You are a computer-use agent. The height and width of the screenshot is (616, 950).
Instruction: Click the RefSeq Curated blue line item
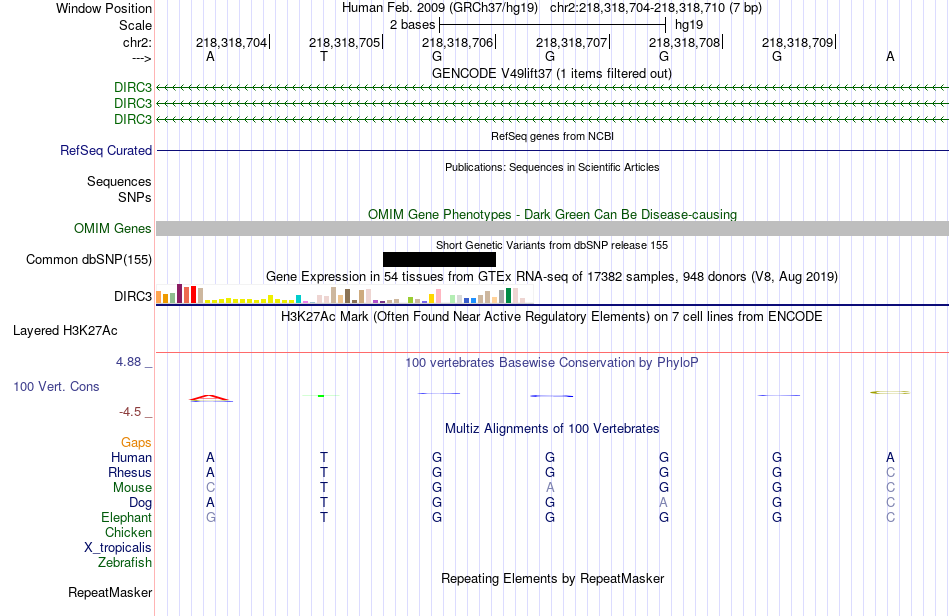553,150
